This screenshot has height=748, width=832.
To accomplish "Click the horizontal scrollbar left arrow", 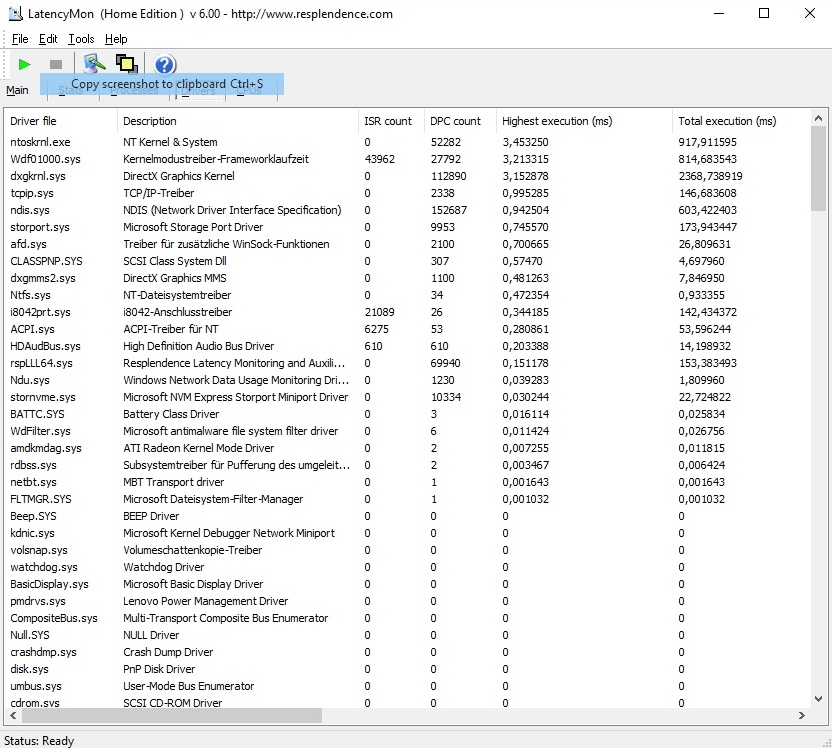I will [x=13, y=716].
